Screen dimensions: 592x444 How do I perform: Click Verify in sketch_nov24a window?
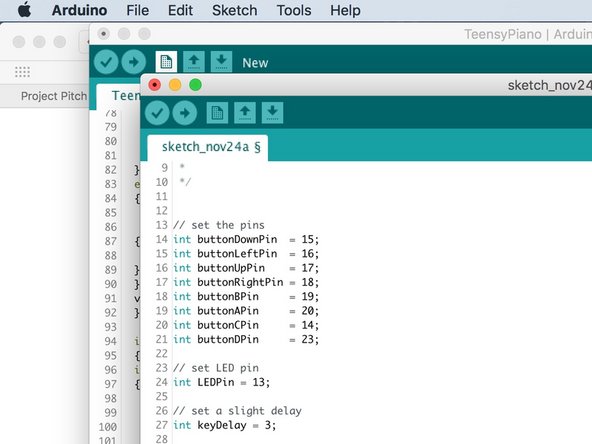click(157, 113)
